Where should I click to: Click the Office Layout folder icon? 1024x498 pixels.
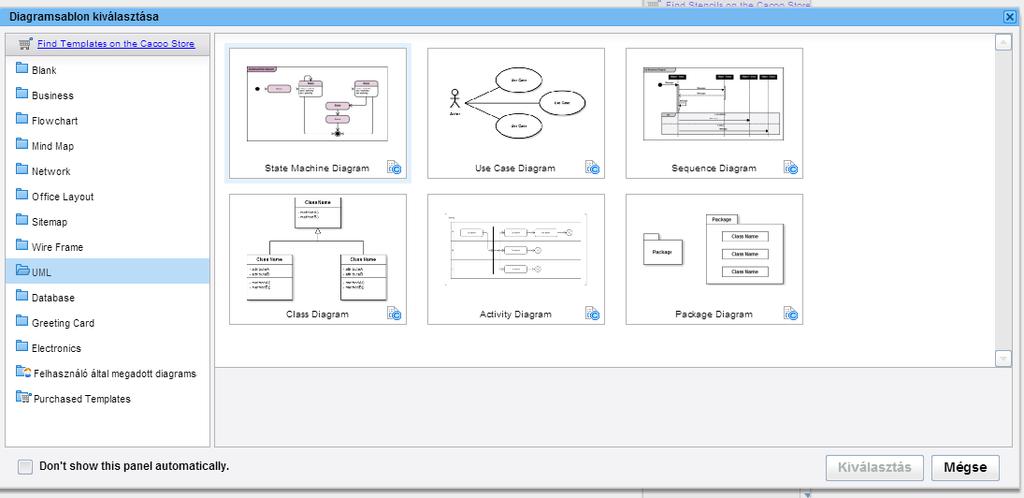click(x=22, y=195)
